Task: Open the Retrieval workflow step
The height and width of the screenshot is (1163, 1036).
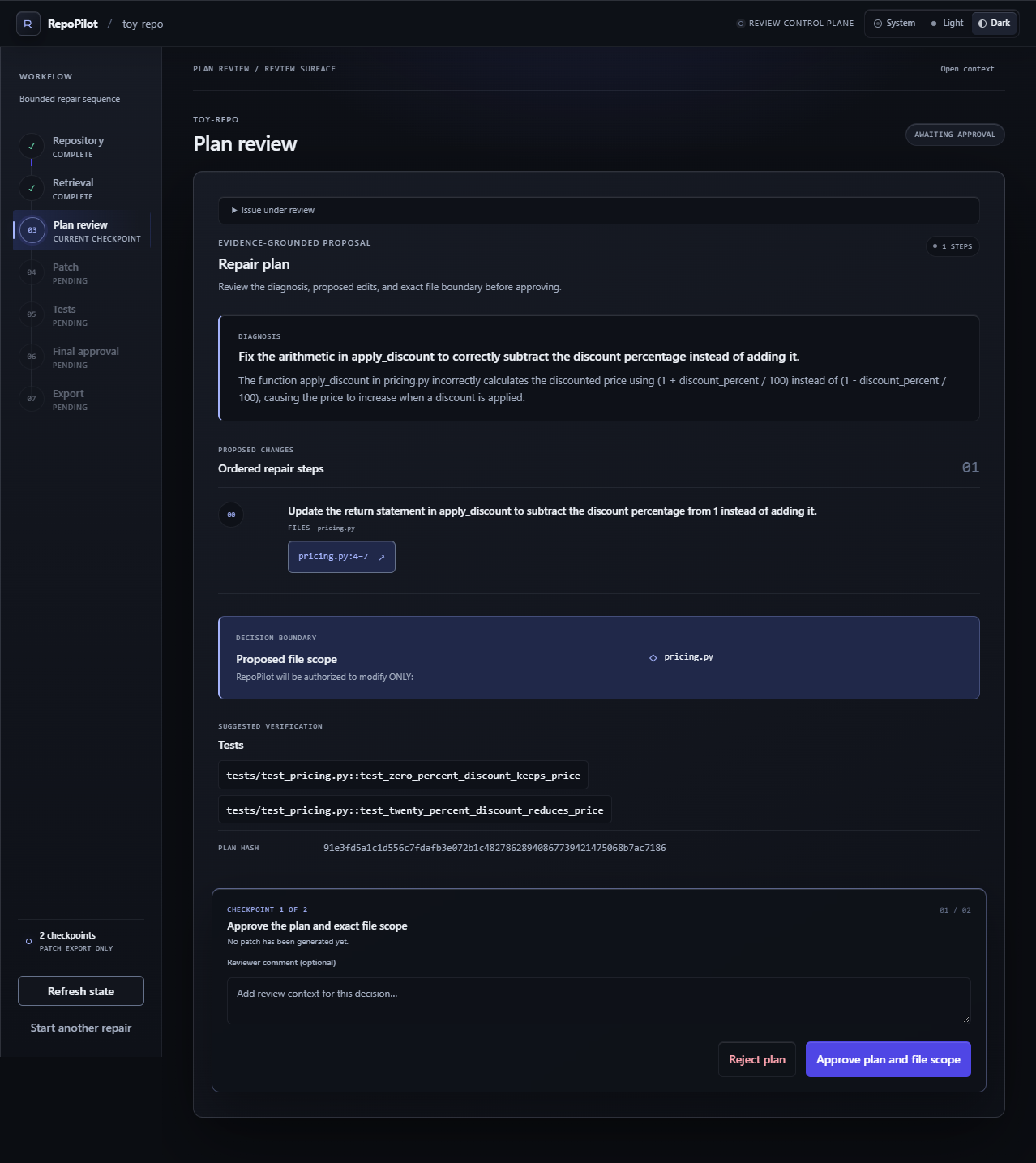Action: (81, 188)
